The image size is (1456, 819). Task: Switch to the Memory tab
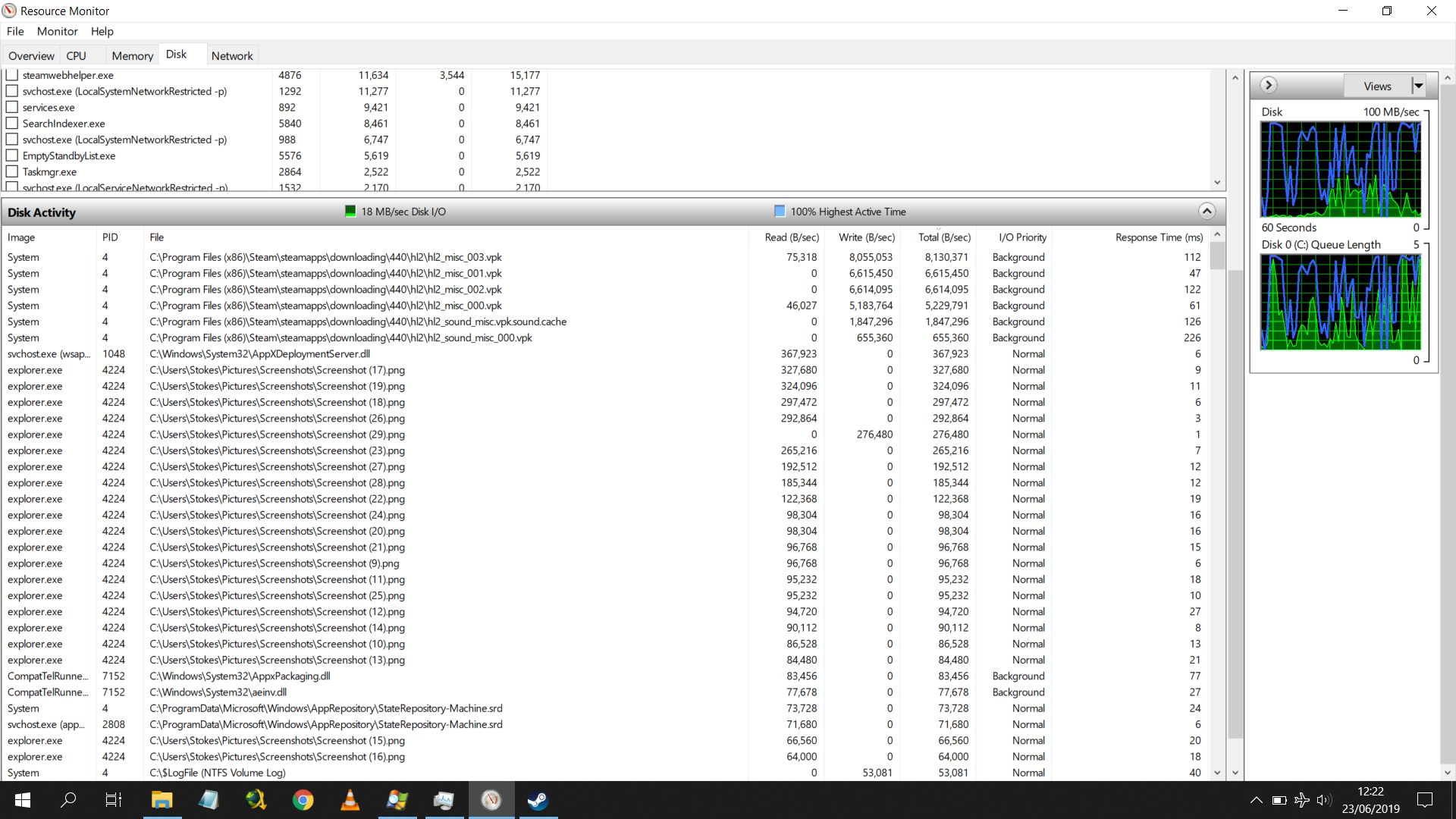coord(133,55)
